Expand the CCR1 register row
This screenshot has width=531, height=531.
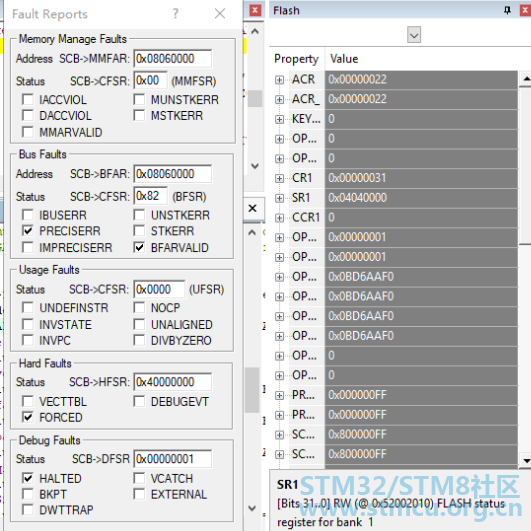click(279, 218)
